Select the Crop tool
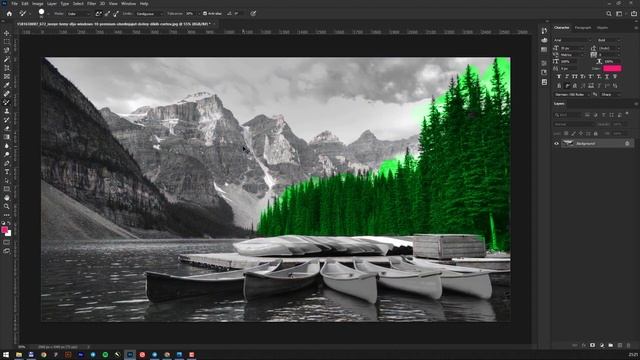The height and width of the screenshot is (360, 640). 7,68
